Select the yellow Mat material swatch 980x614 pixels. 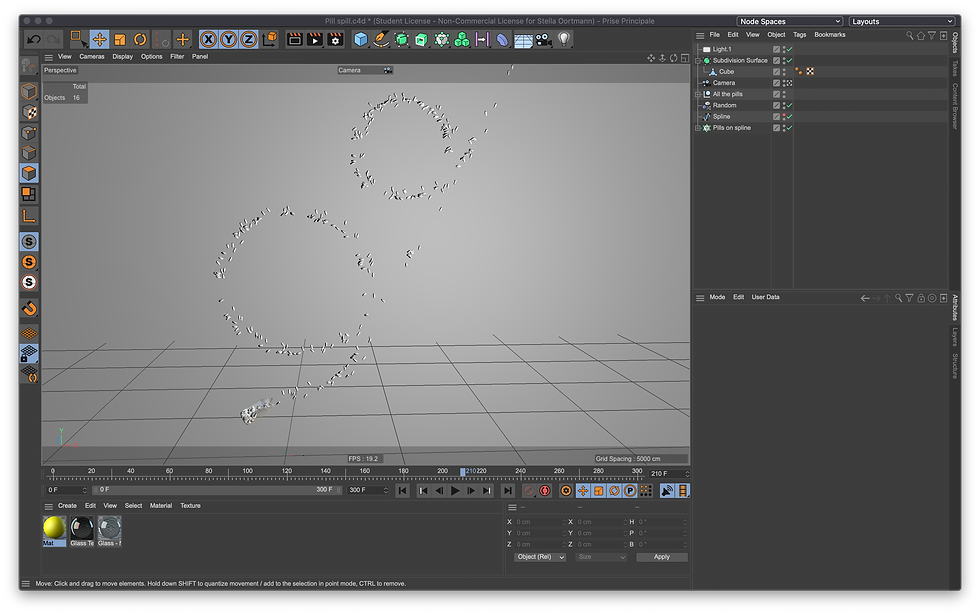tap(54, 527)
